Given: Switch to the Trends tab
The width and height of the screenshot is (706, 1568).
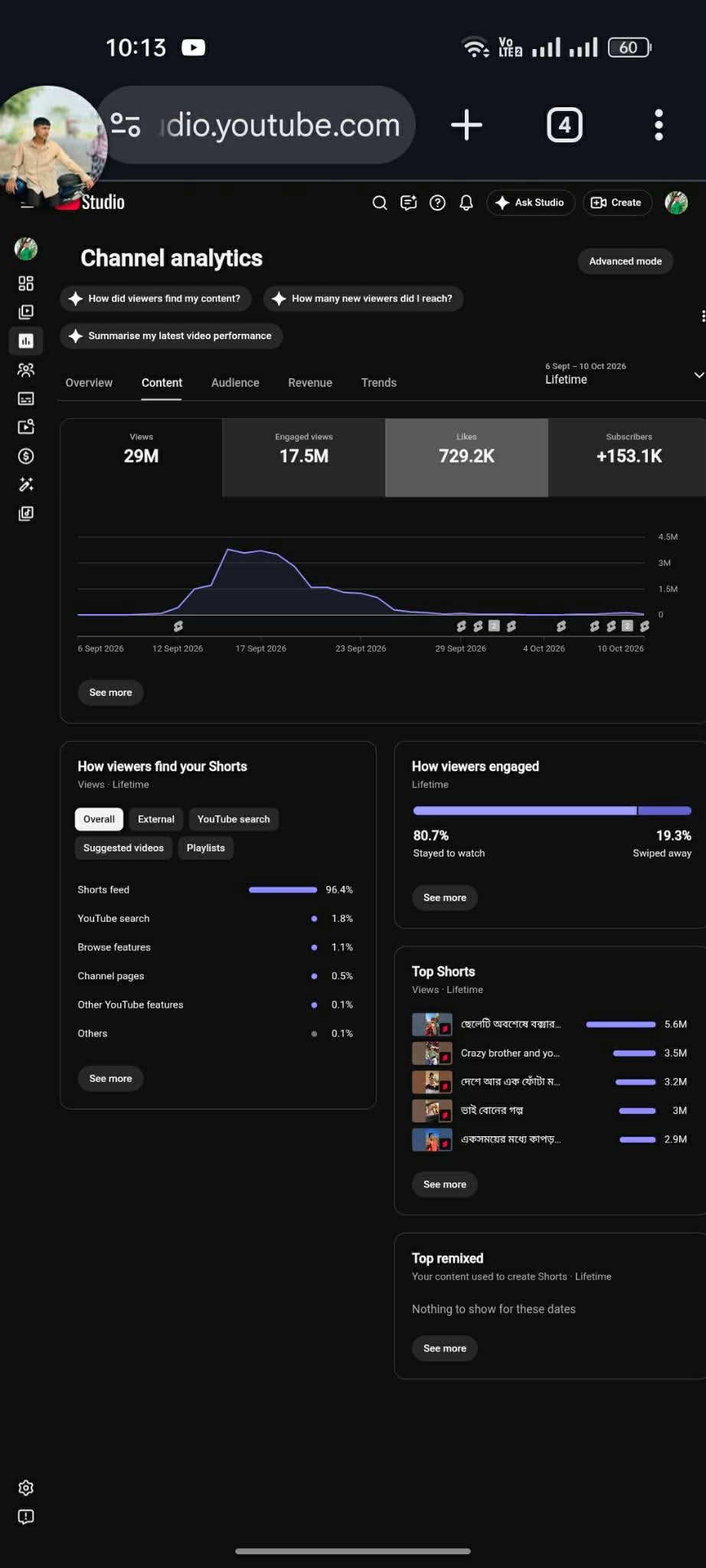Looking at the screenshot, I should coord(379,383).
